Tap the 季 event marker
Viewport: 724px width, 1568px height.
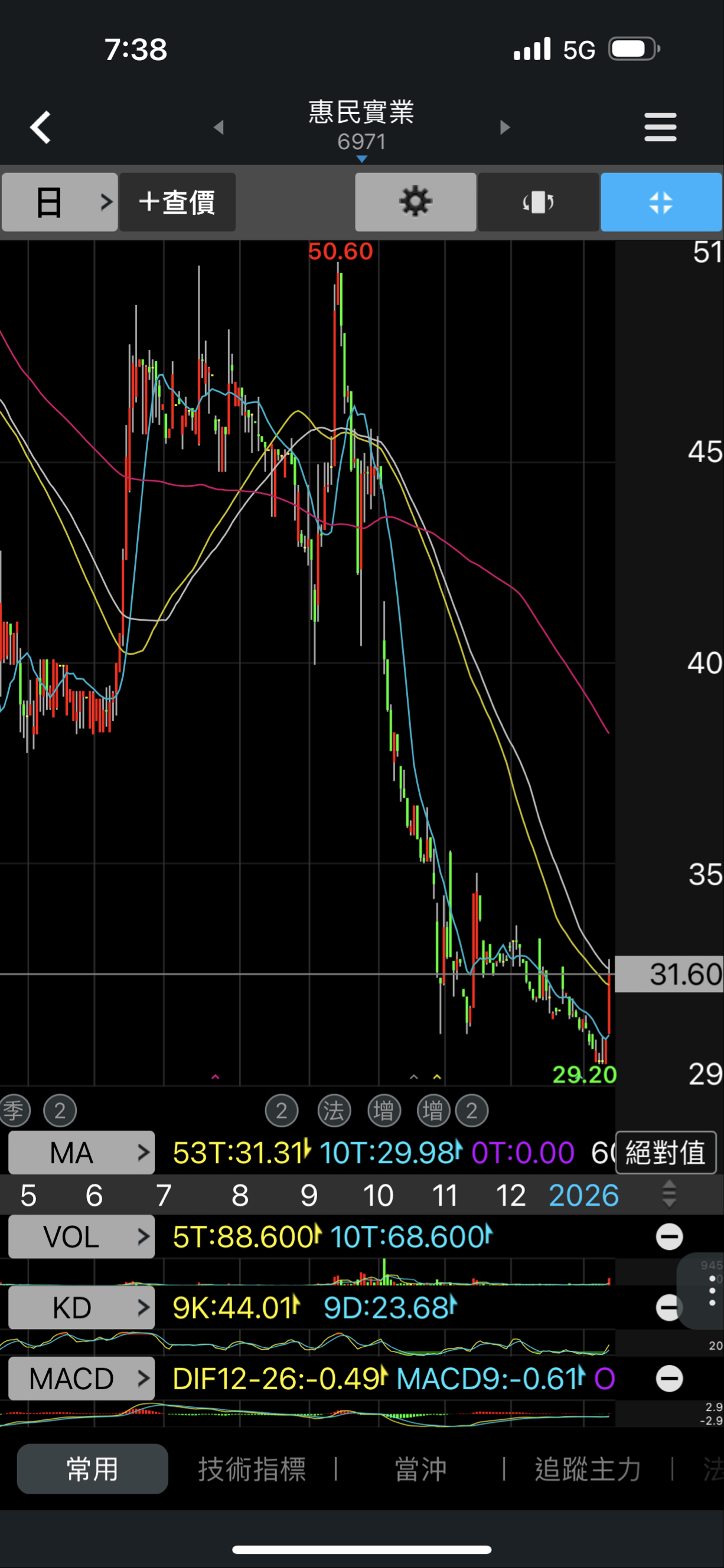[14, 1110]
